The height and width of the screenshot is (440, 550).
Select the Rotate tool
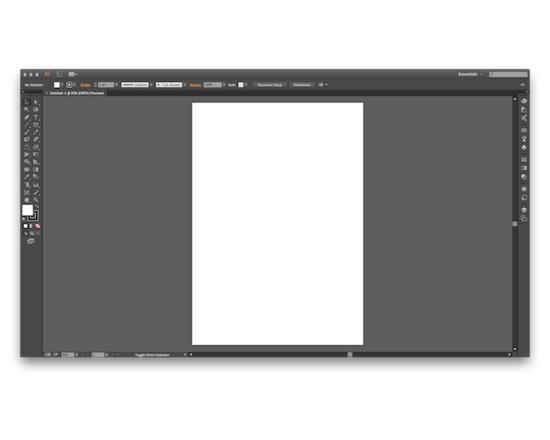point(27,147)
